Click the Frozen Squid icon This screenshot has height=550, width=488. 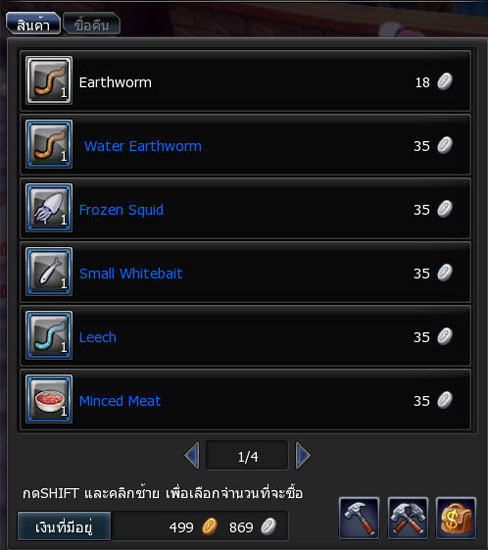click(x=49, y=208)
